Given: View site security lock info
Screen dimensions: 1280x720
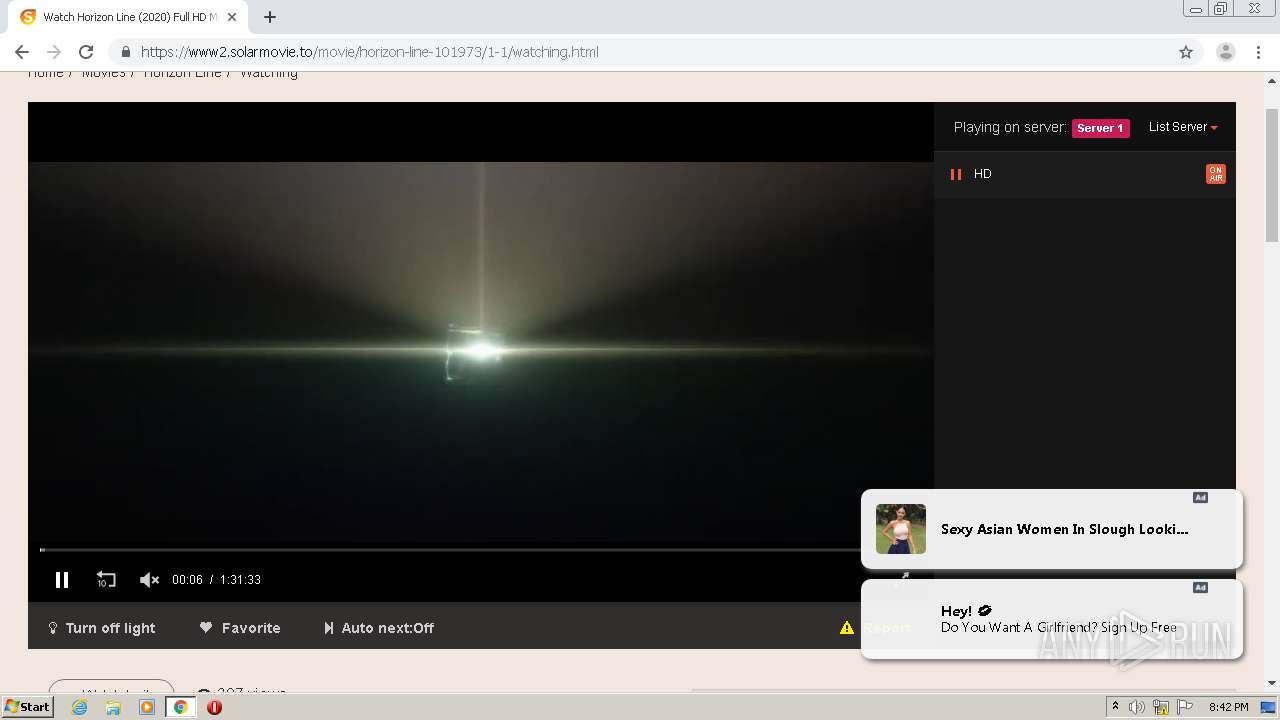Looking at the screenshot, I should 126,52.
